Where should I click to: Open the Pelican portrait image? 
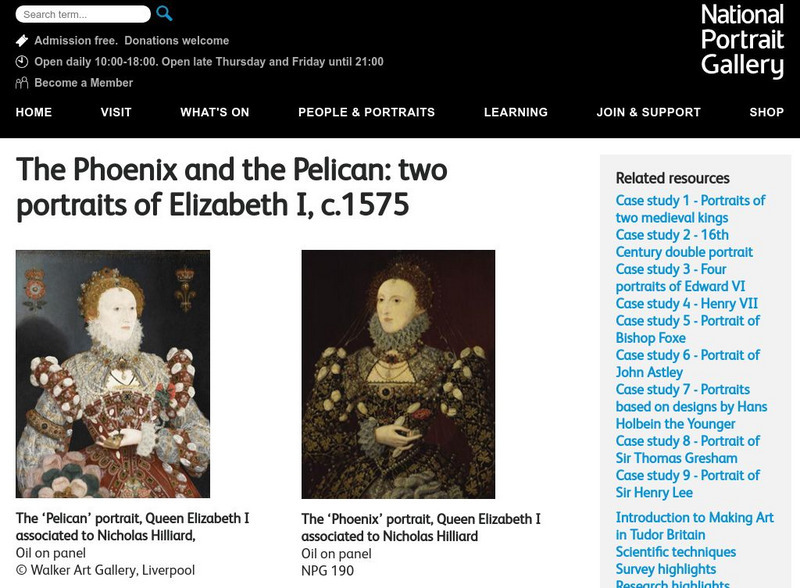(113, 374)
